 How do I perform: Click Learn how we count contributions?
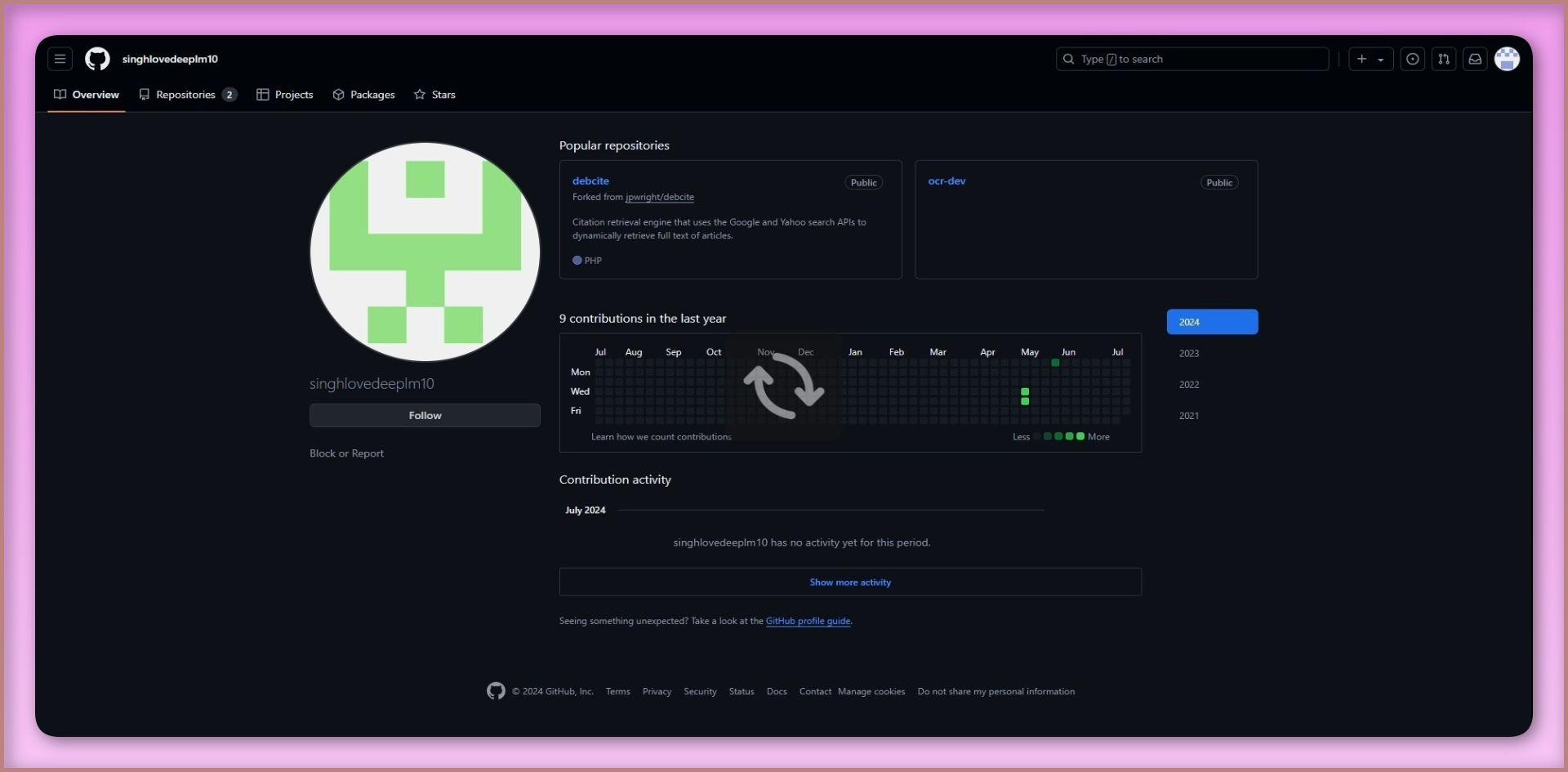click(661, 437)
